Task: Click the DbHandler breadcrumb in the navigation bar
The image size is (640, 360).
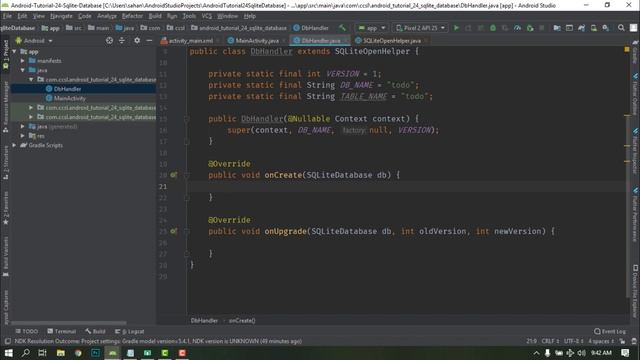Action: click(311, 28)
